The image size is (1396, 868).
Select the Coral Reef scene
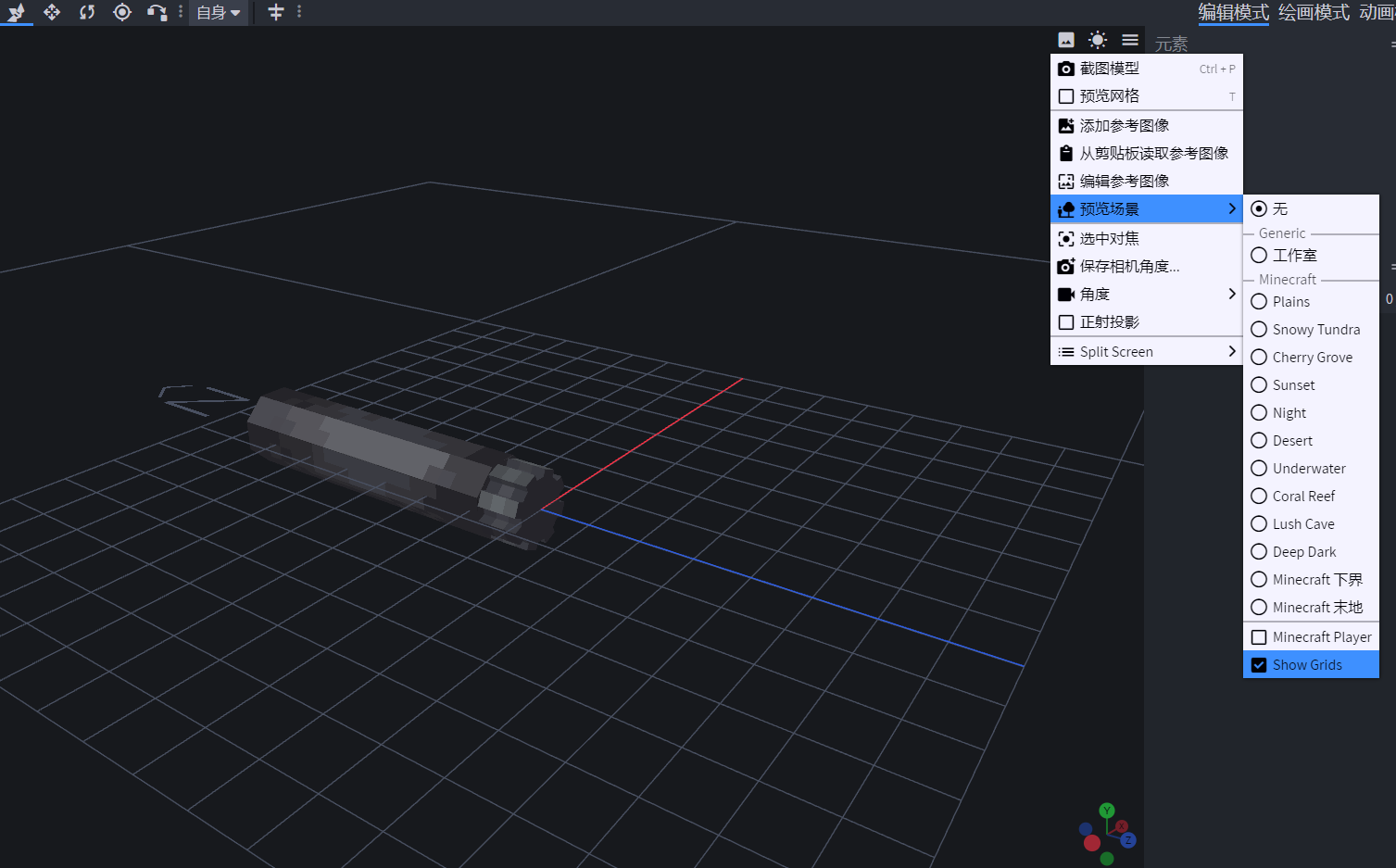pyautogui.click(x=1311, y=496)
